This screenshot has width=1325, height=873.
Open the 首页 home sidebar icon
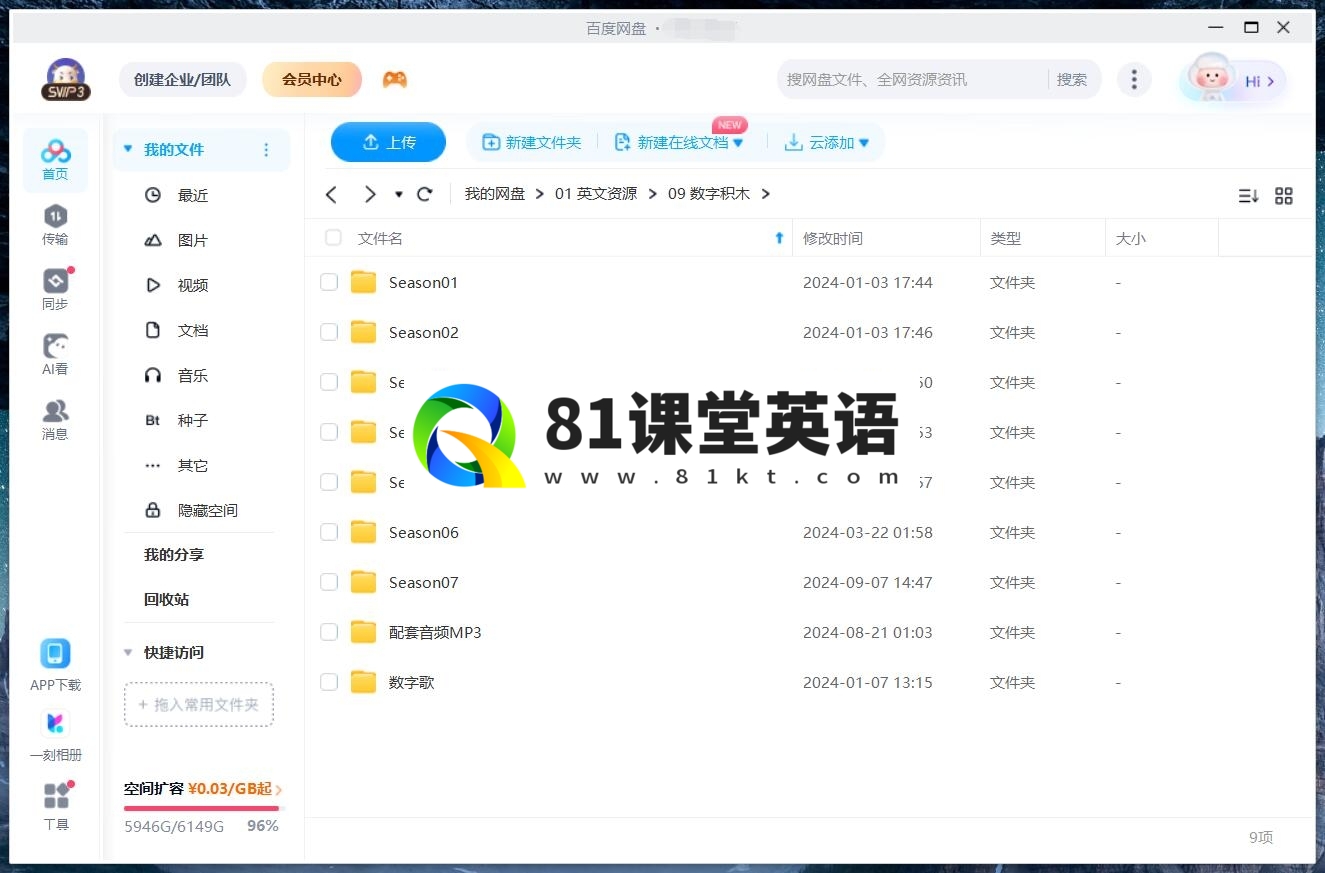click(x=55, y=160)
